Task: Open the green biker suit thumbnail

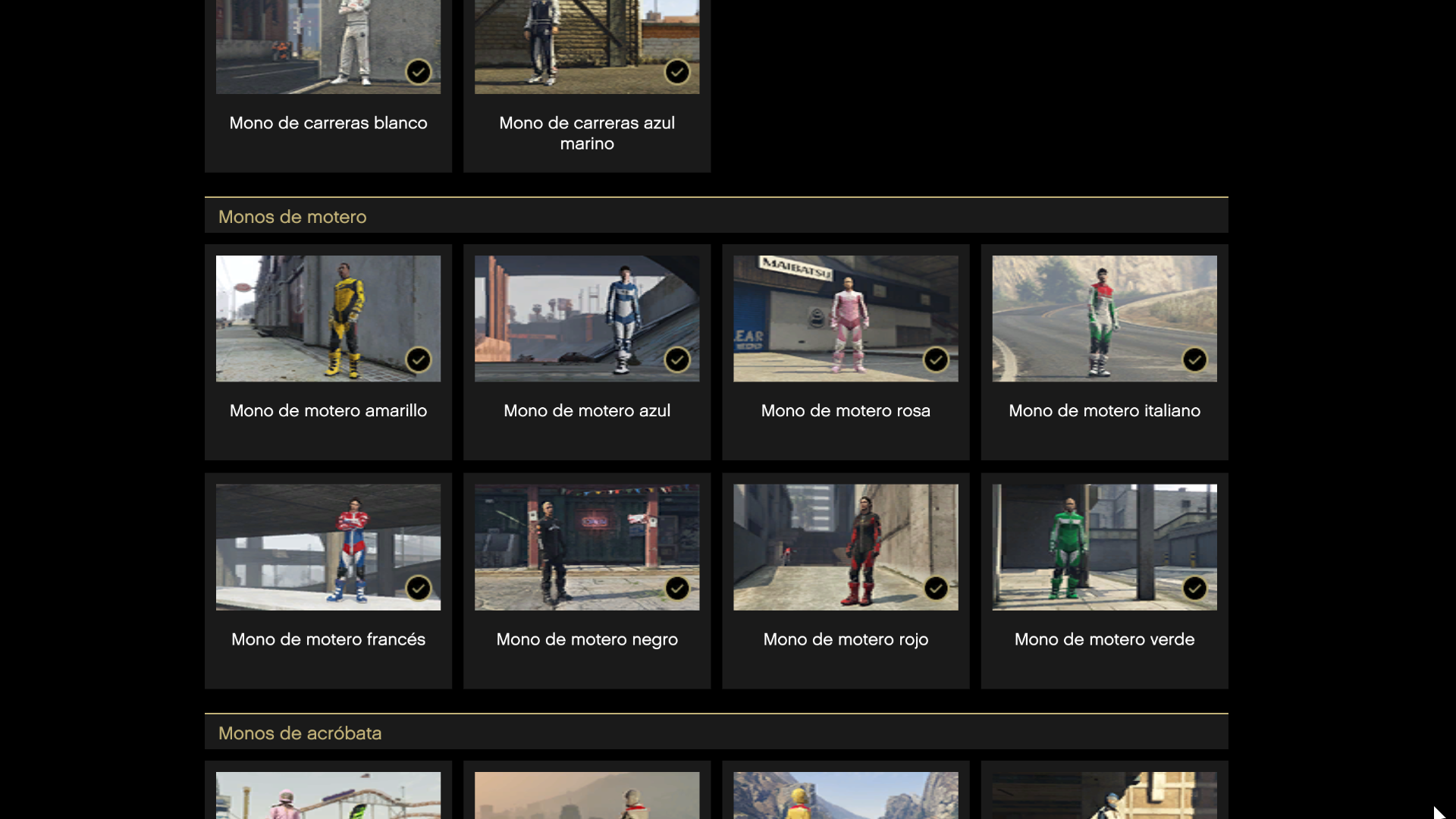Action: click(x=1104, y=547)
